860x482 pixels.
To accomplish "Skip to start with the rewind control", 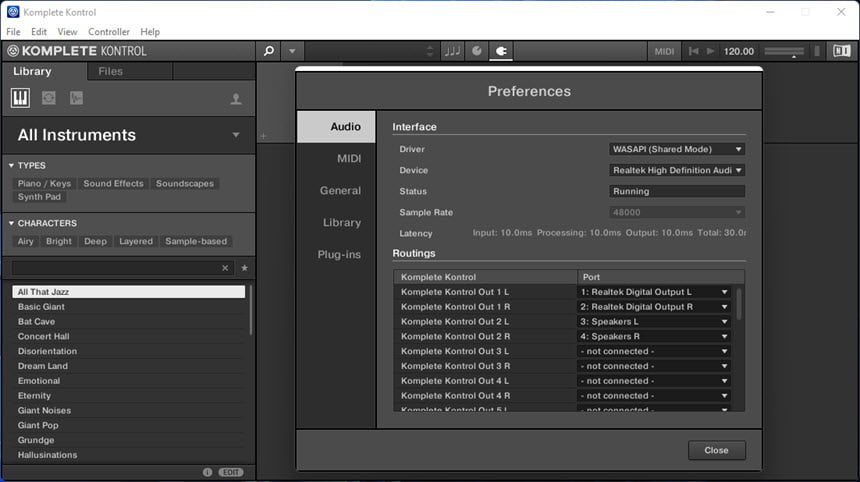I will click(693, 51).
